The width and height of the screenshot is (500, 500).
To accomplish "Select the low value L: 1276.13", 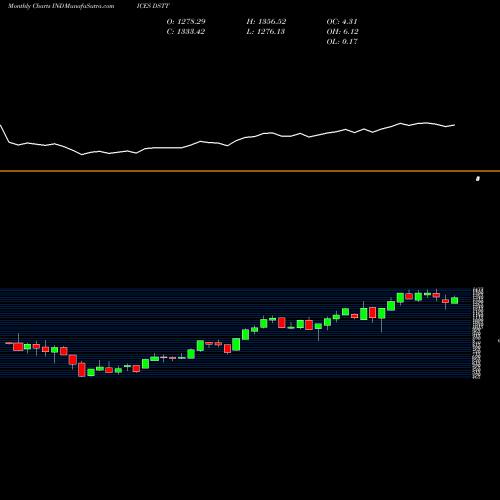I will point(266,31).
